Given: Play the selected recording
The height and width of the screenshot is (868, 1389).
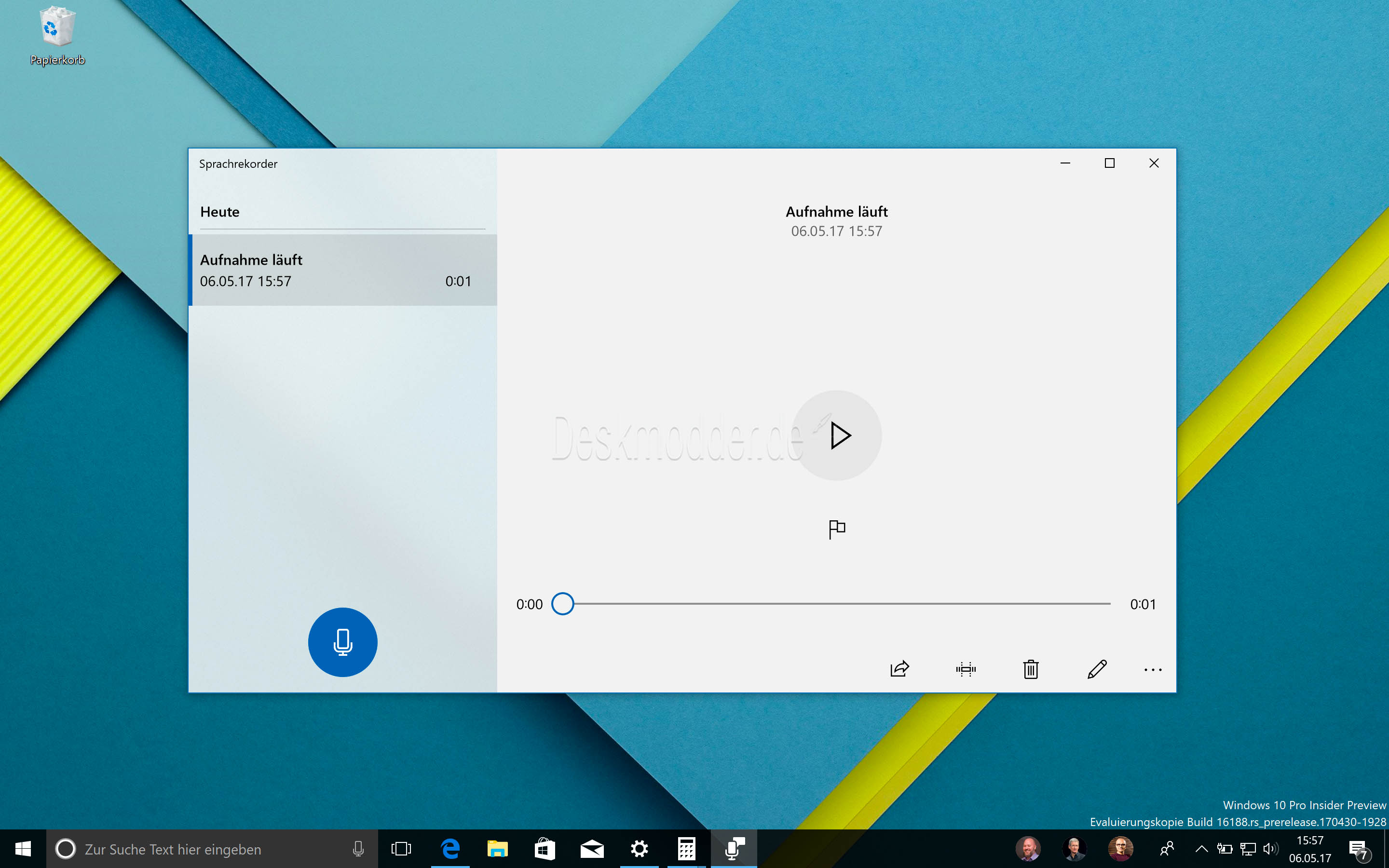Looking at the screenshot, I should point(837,435).
